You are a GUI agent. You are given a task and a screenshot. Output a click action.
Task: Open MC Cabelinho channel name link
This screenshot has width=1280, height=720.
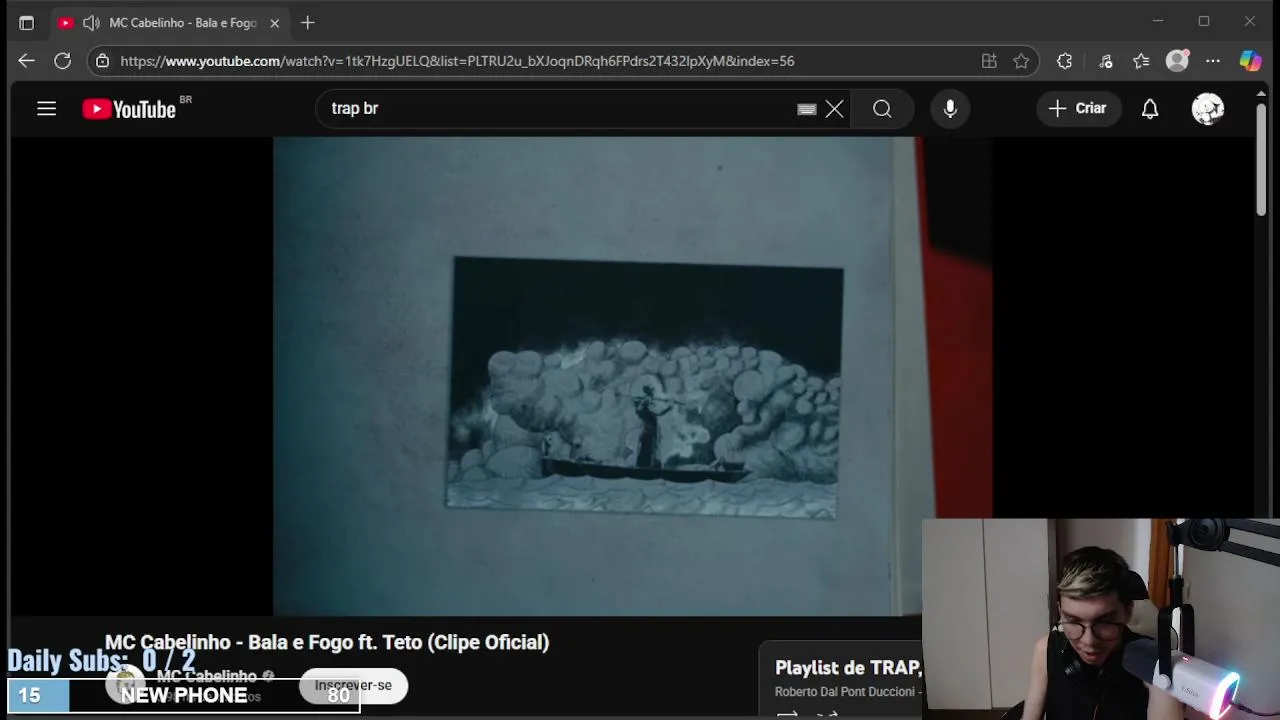click(206, 677)
